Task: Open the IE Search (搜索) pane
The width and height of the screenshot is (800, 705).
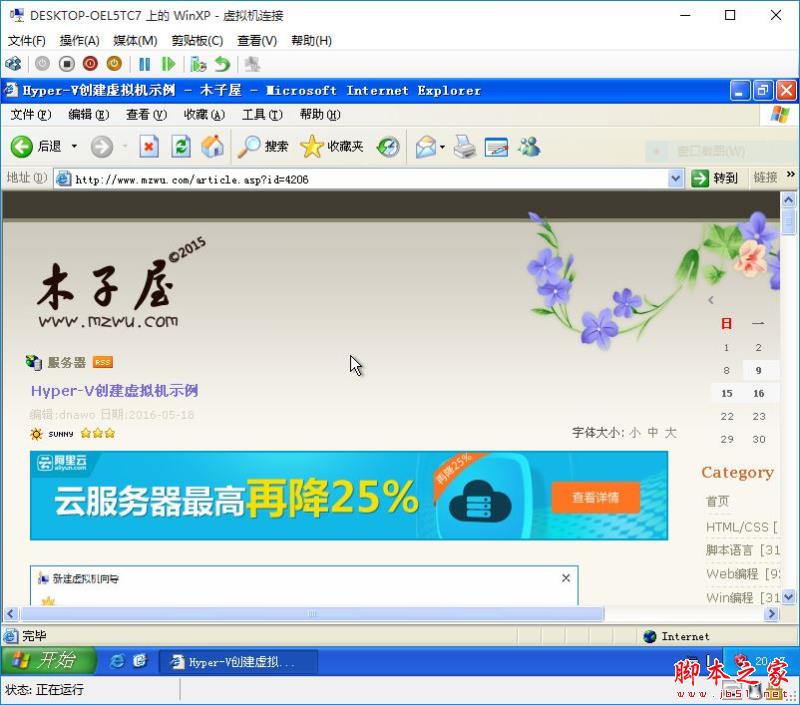Action: pyautogui.click(x=263, y=147)
